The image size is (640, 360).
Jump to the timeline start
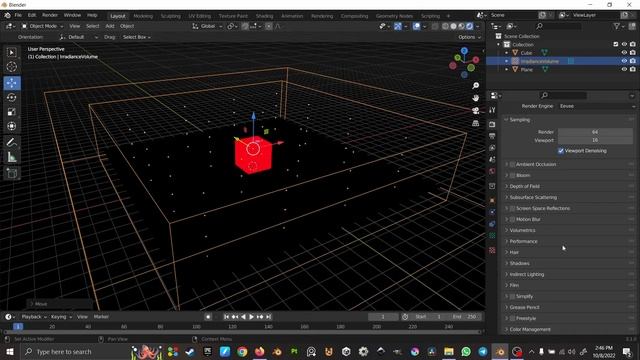[x=226, y=317]
